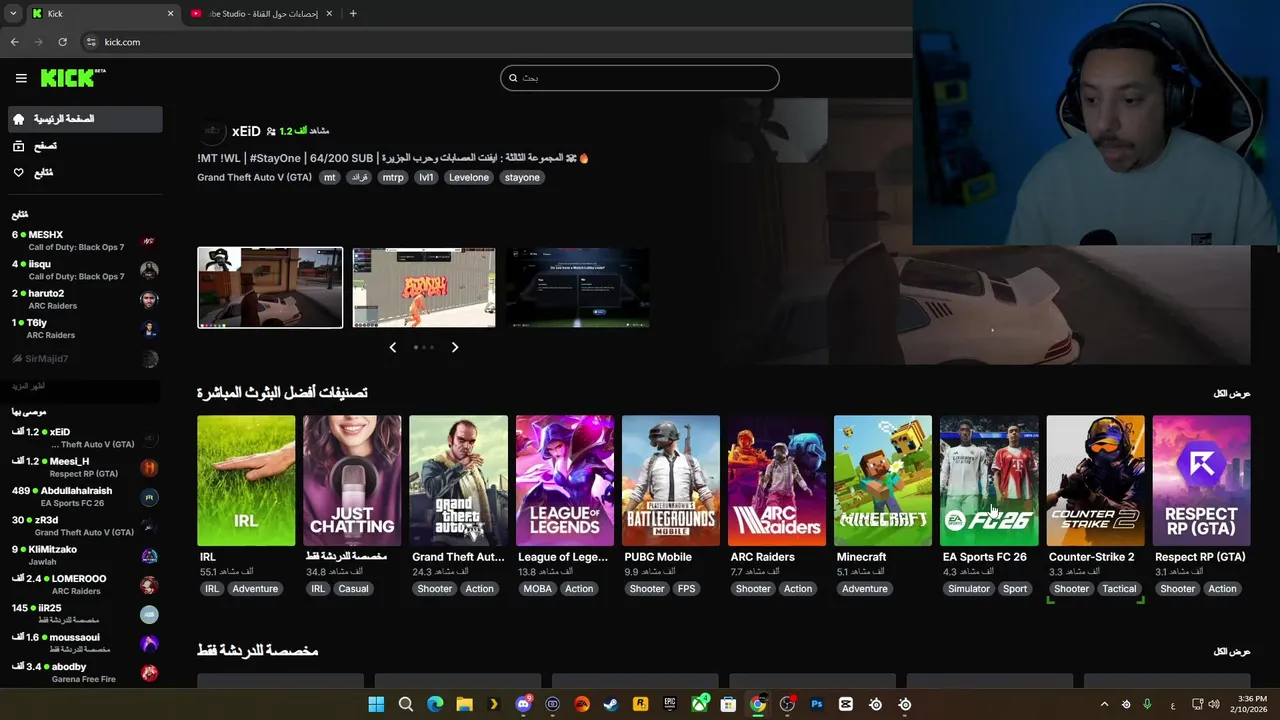Open offline channel SirMajid7 in sidebar
Image resolution: width=1280 pixels, height=720 pixels.
[85, 359]
